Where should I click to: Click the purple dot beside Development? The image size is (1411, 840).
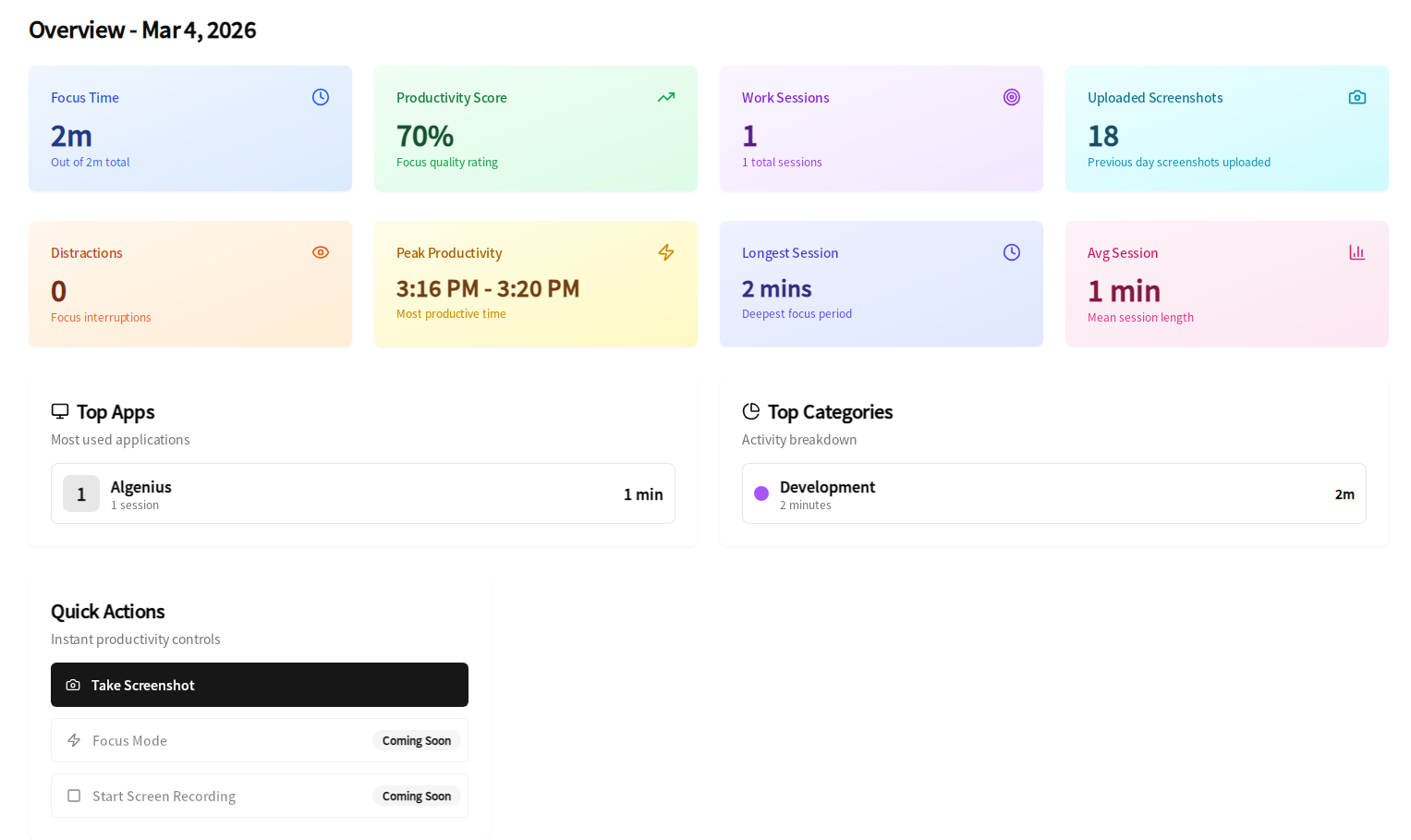[760, 493]
